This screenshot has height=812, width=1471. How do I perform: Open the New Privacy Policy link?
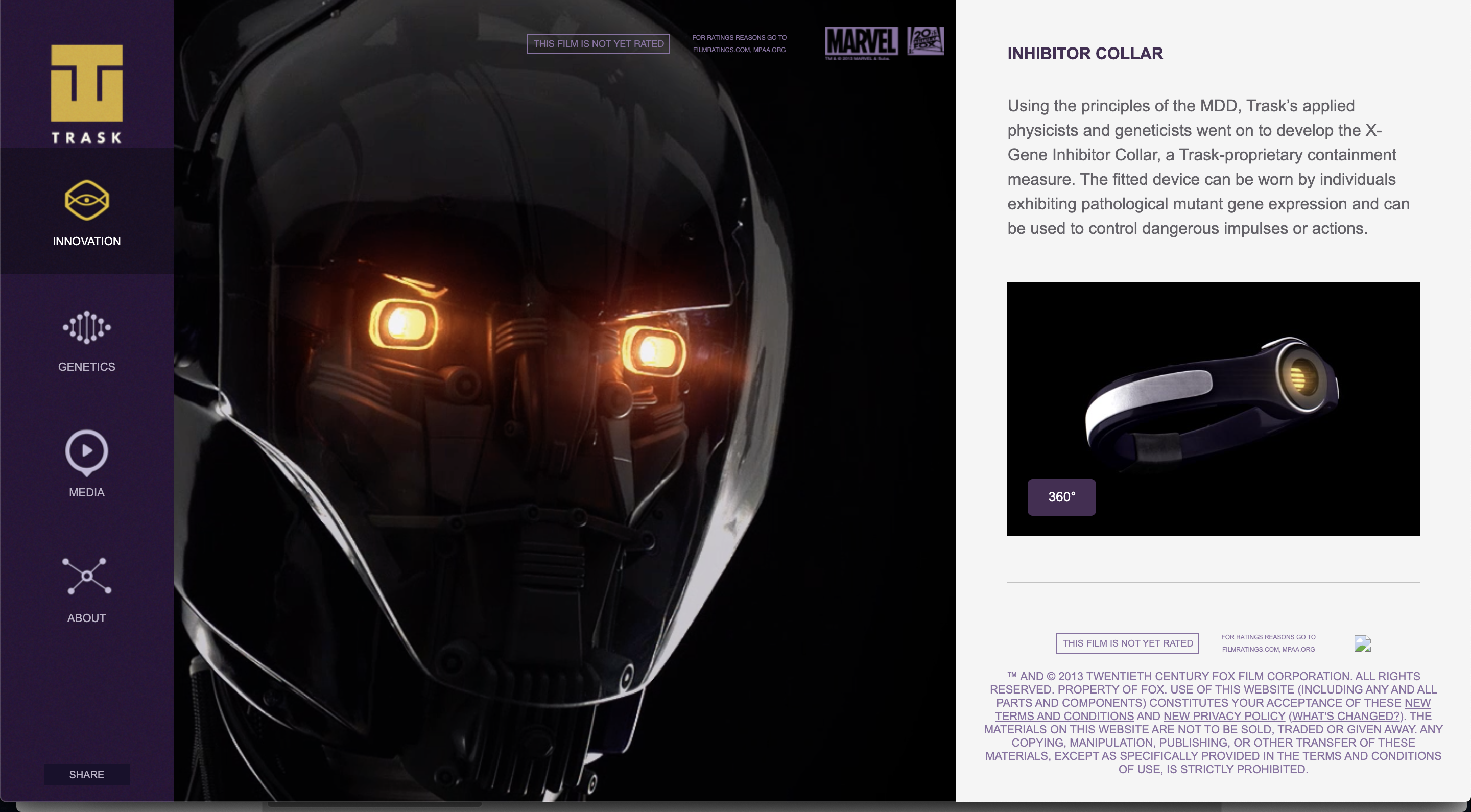pyautogui.click(x=1224, y=716)
